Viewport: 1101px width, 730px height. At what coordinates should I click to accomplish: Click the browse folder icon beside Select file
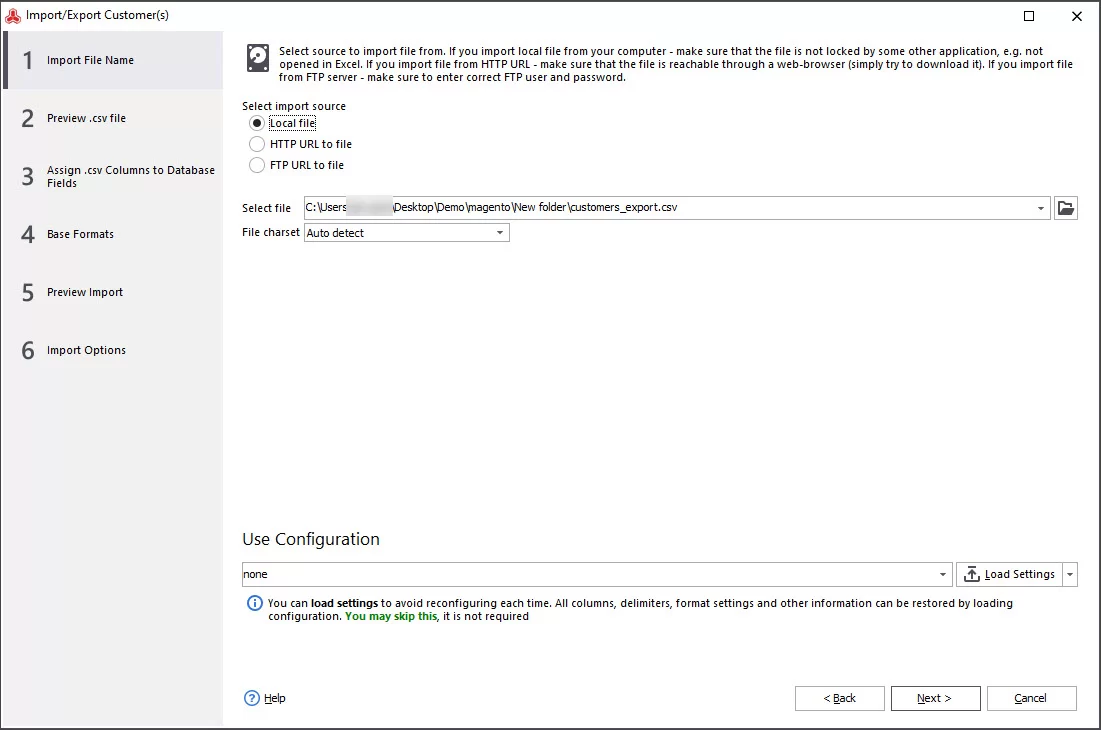(1065, 208)
